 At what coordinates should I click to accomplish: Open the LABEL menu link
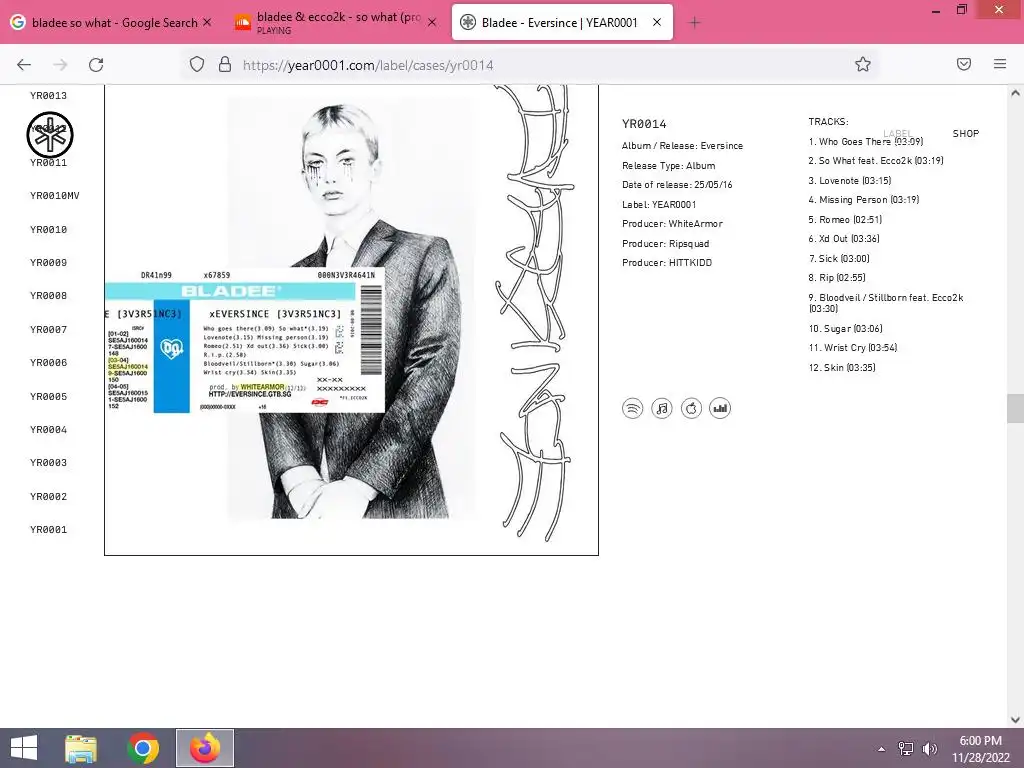coord(897,134)
